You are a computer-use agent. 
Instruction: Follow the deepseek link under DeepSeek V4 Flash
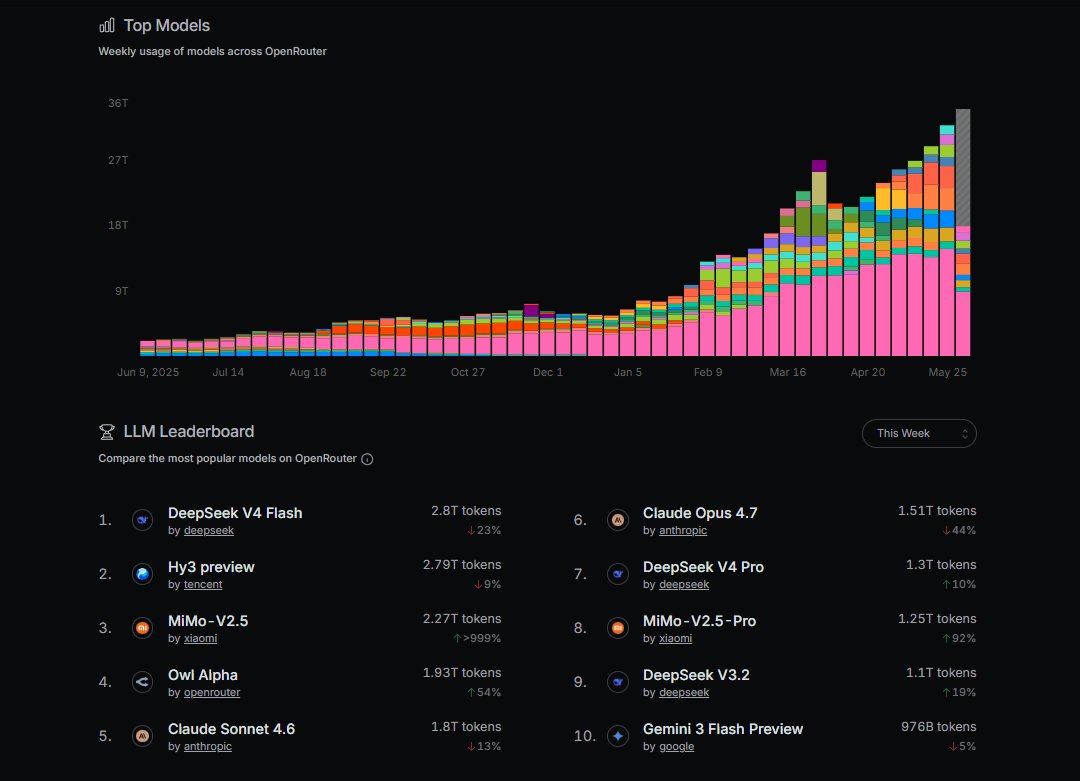click(x=209, y=531)
